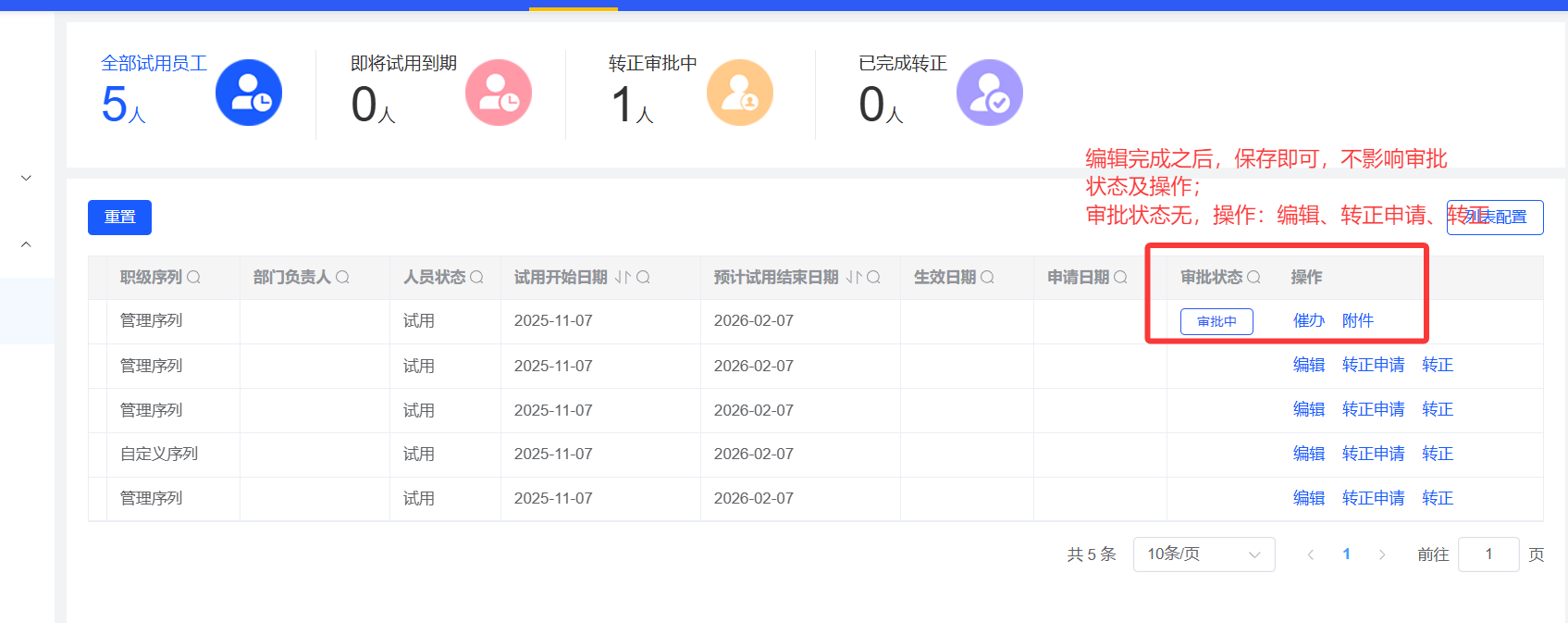Collapse the open sidebar menu chevron

click(26, 244)
